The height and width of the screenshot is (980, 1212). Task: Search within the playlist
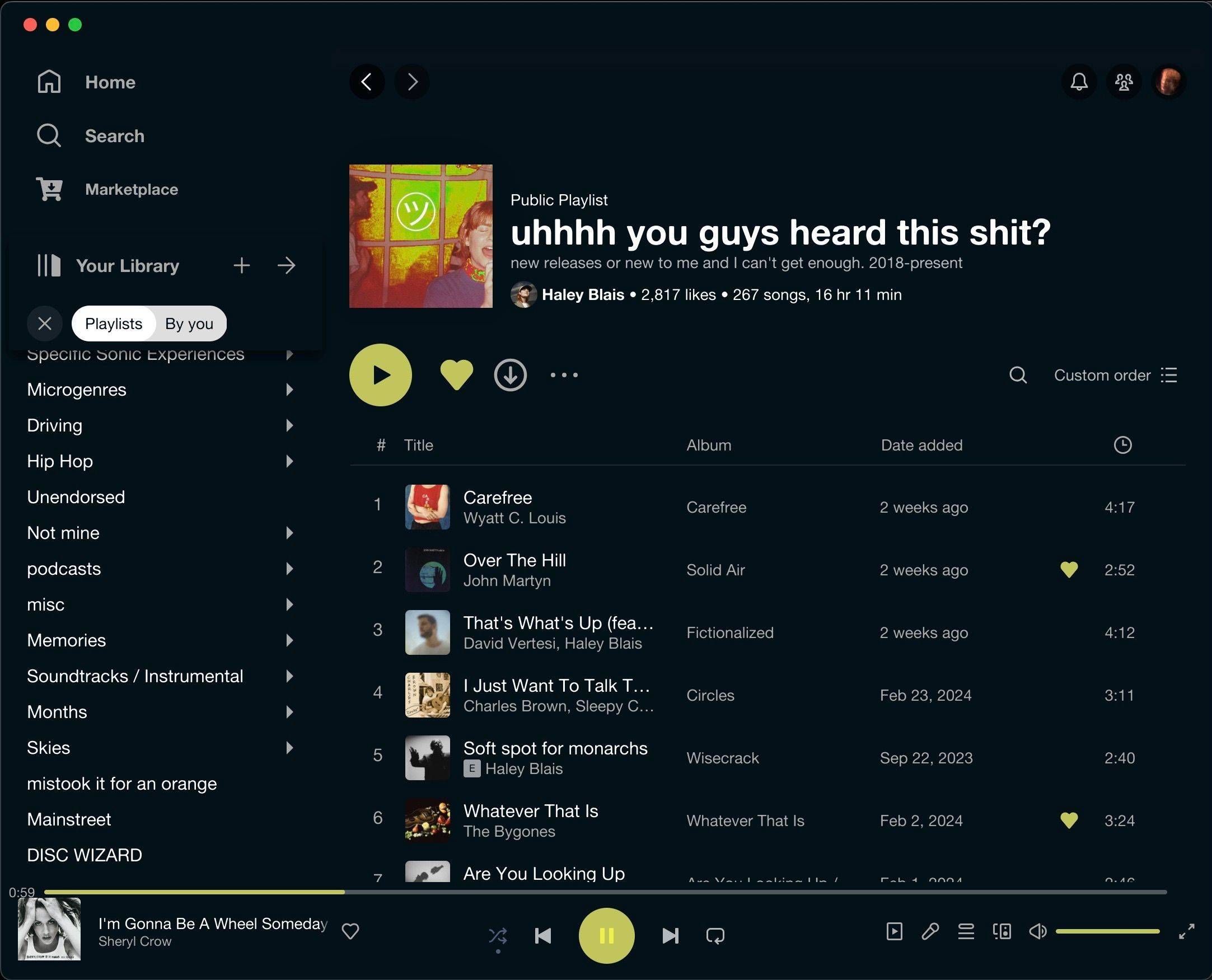pyautogui.click(x=1018, y=375)
